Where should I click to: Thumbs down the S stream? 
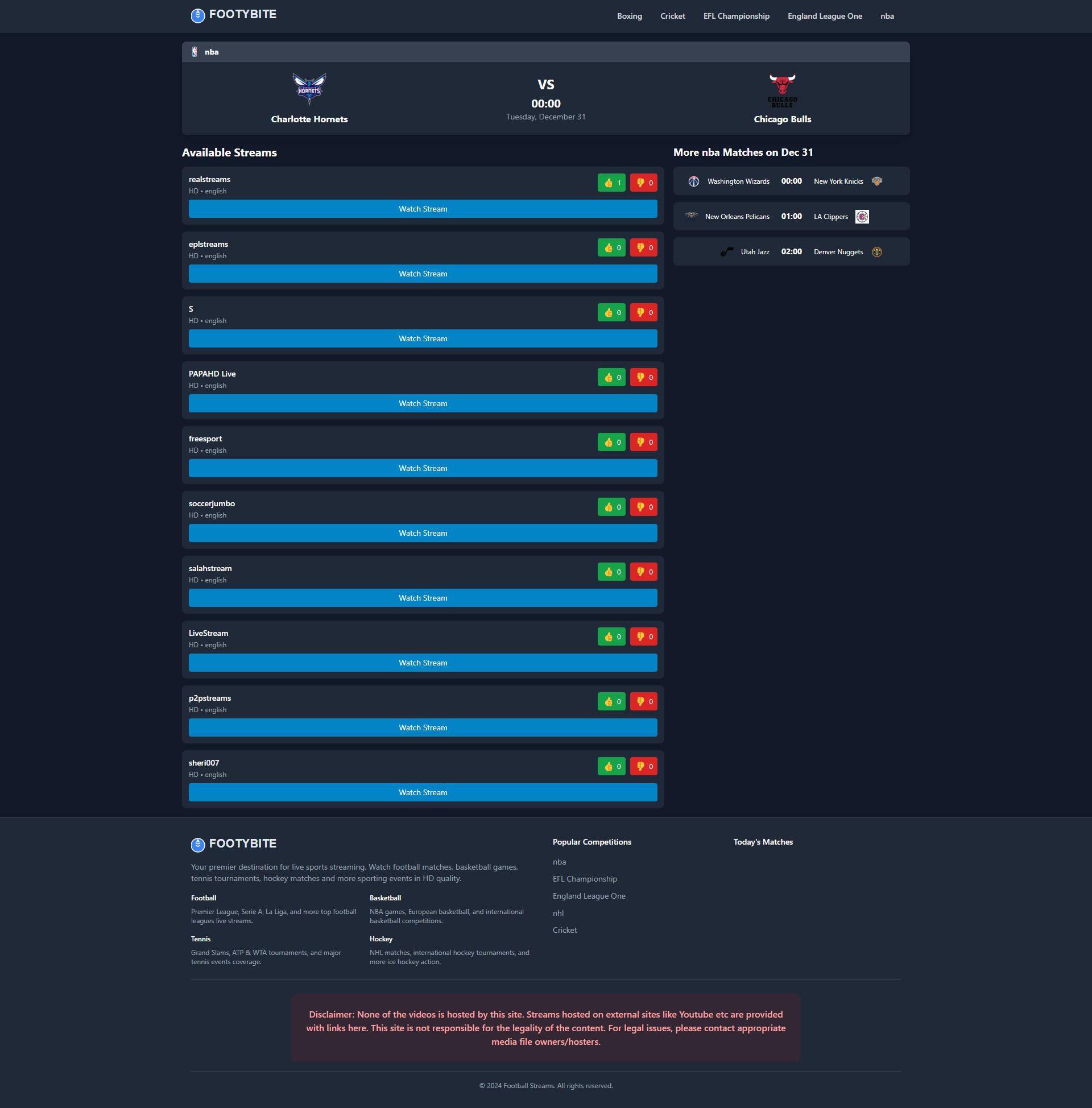[x=643, y=313]
